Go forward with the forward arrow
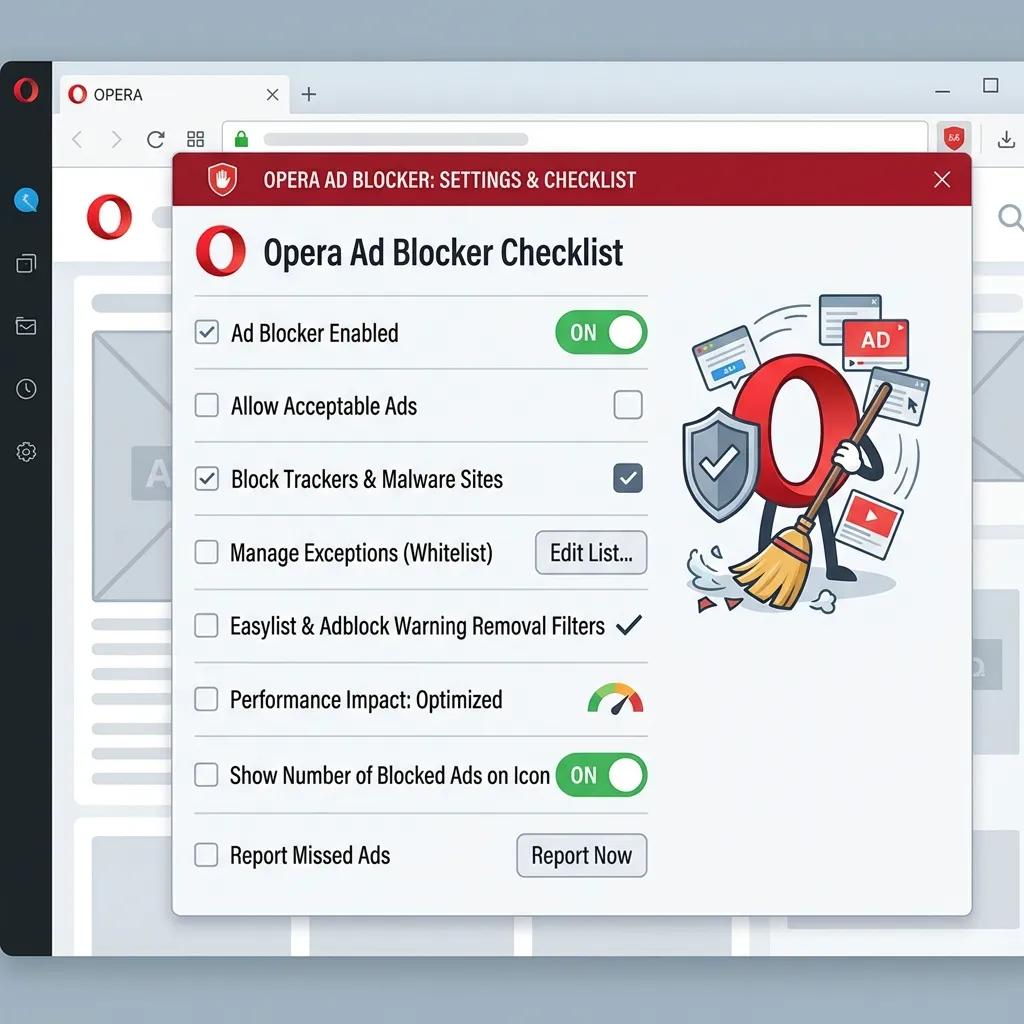Screen dimensions: 1024x1024 (116, 139)
